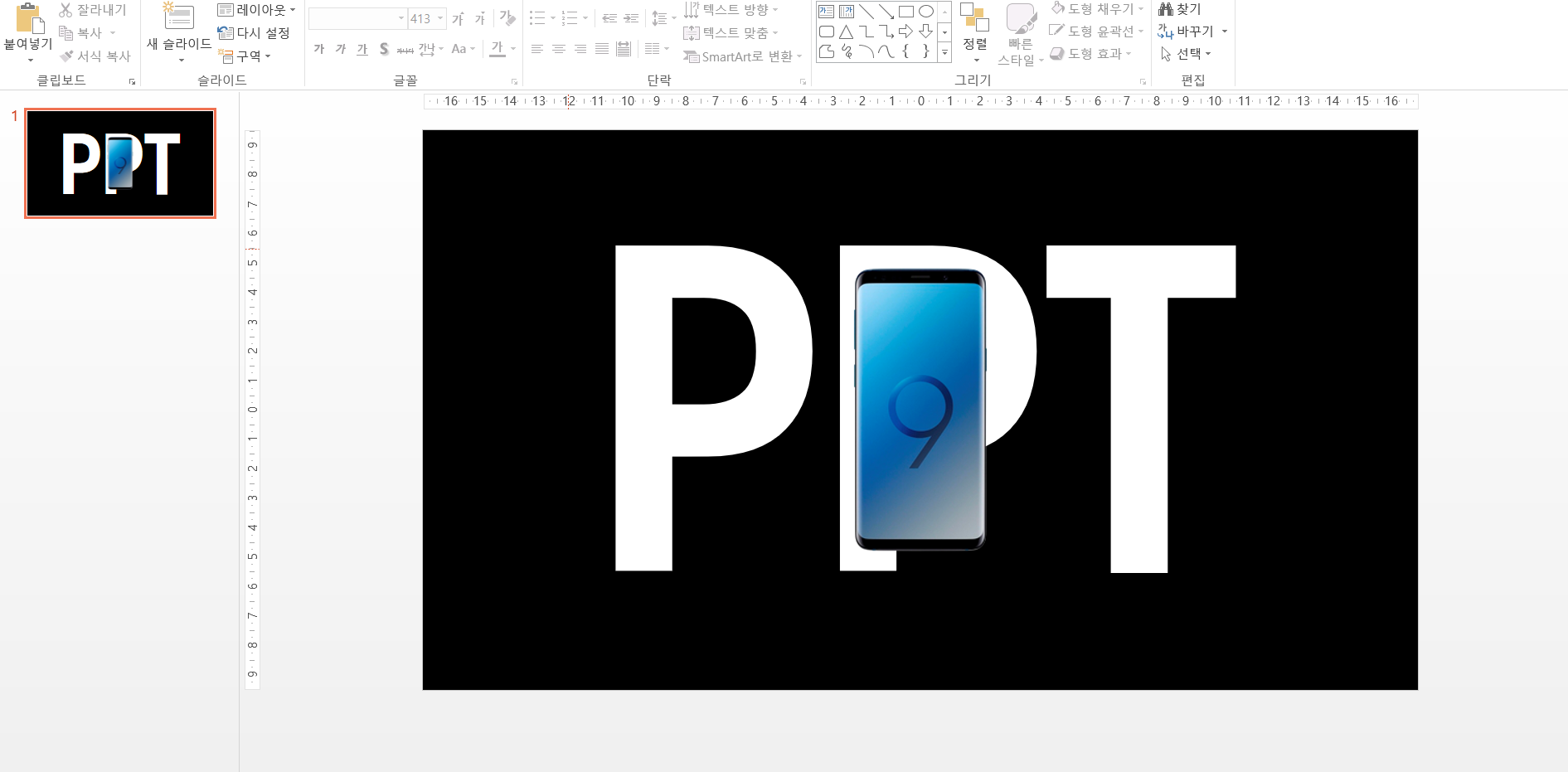Screen dimensions: 1568x772
Task: Open the Section (구역) menu
Action: point(245,56)
